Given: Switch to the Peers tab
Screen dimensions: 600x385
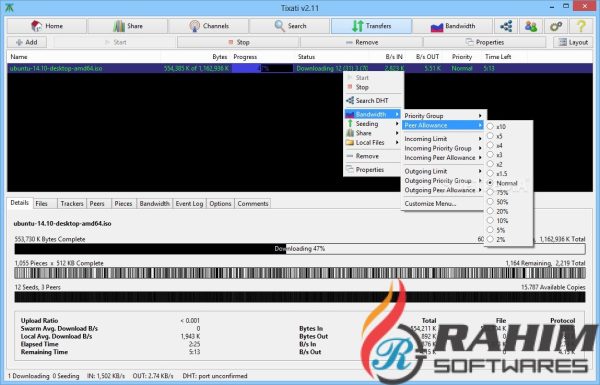Looking at the screenshot, I should pos(99,204).
